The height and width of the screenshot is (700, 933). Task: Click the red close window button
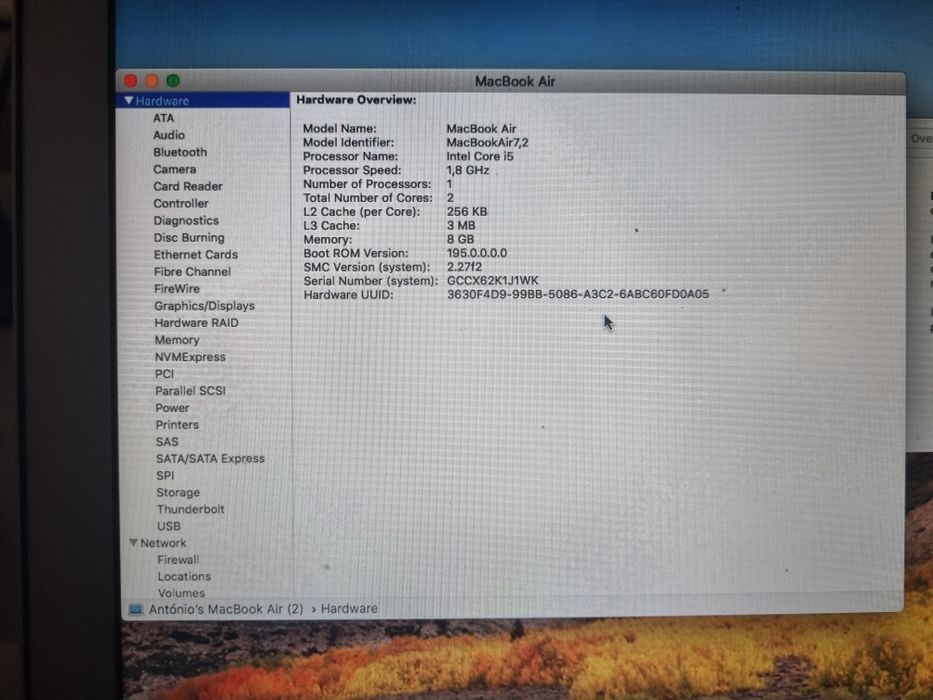click(x=131, y=81)
